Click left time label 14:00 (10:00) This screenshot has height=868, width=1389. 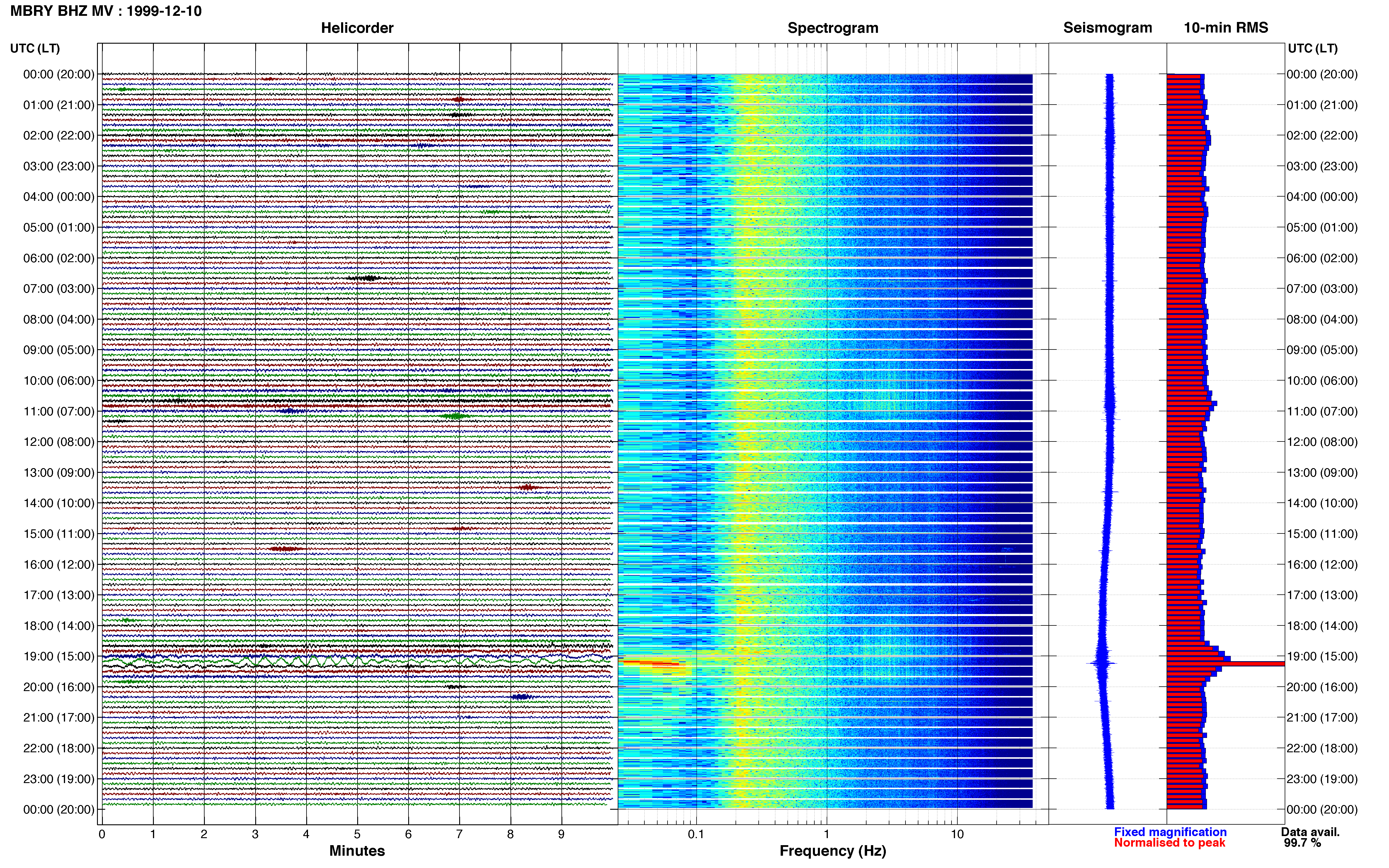59,504
